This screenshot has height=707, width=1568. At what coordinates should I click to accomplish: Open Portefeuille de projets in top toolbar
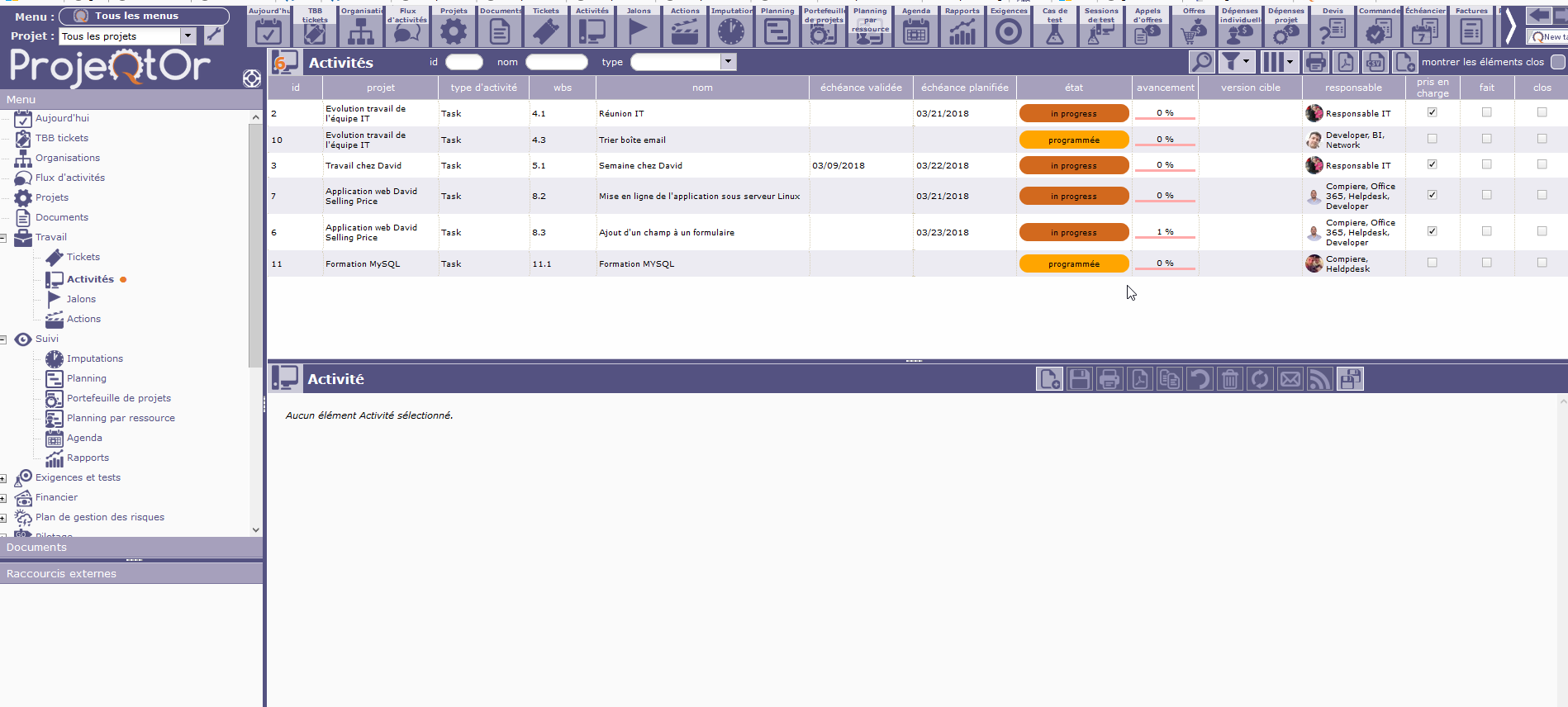click(x=824, y=26)
